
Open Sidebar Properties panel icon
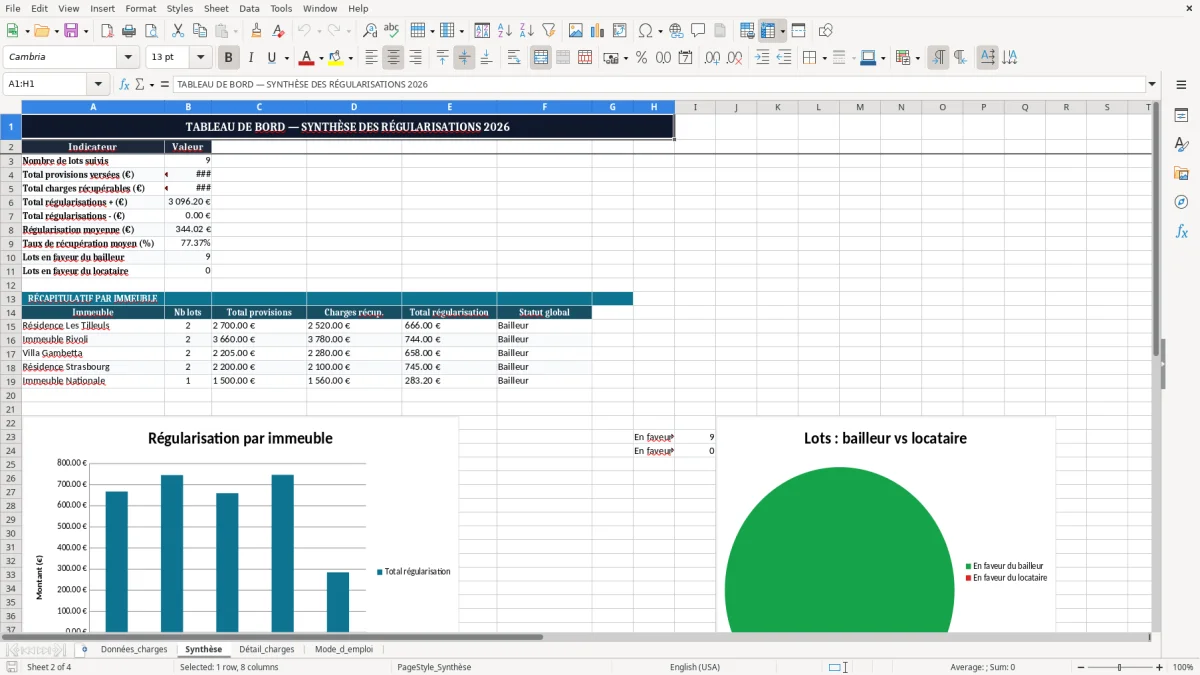point(1181,116)
